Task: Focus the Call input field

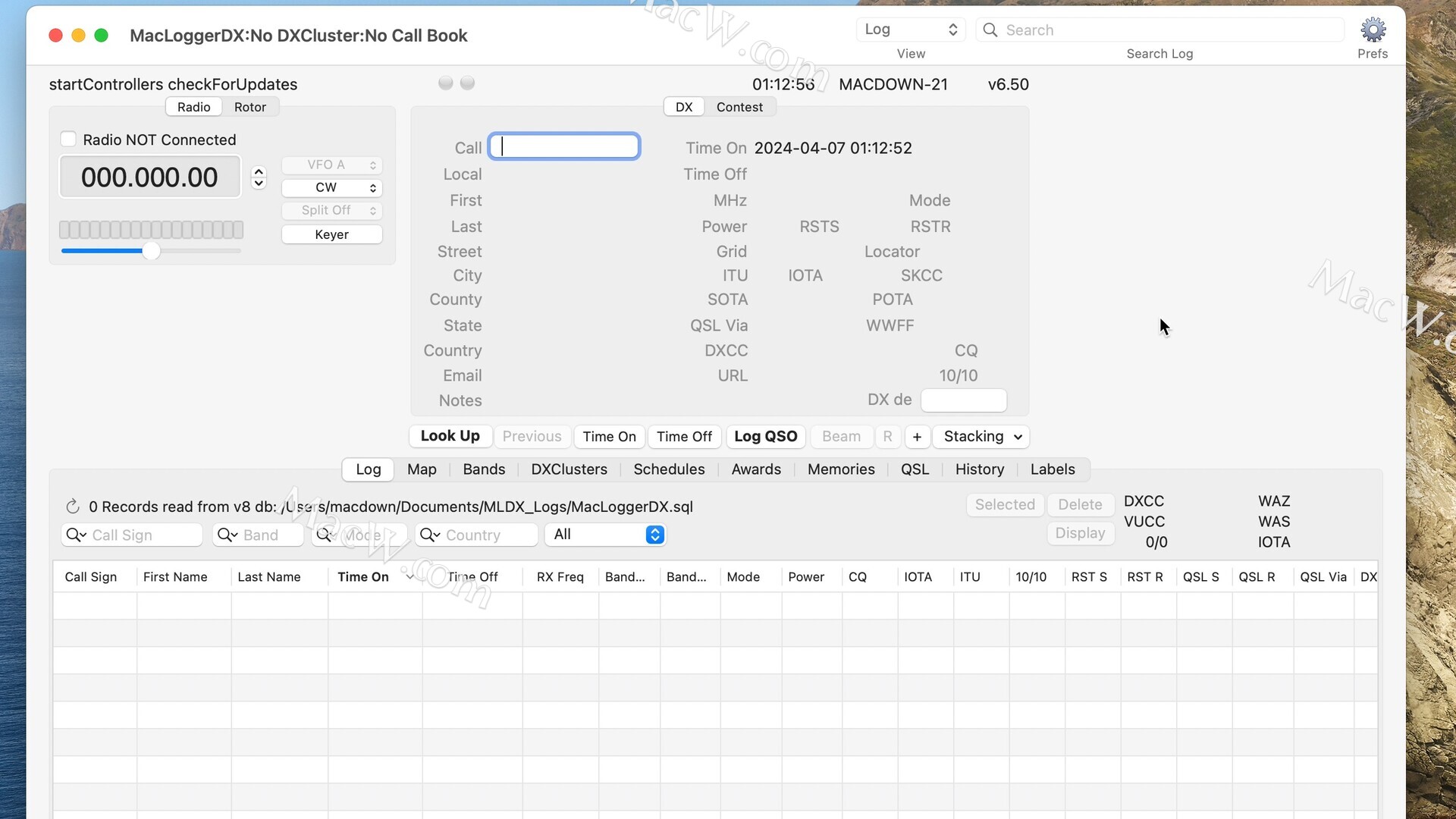Action: [x=564, y=146]
